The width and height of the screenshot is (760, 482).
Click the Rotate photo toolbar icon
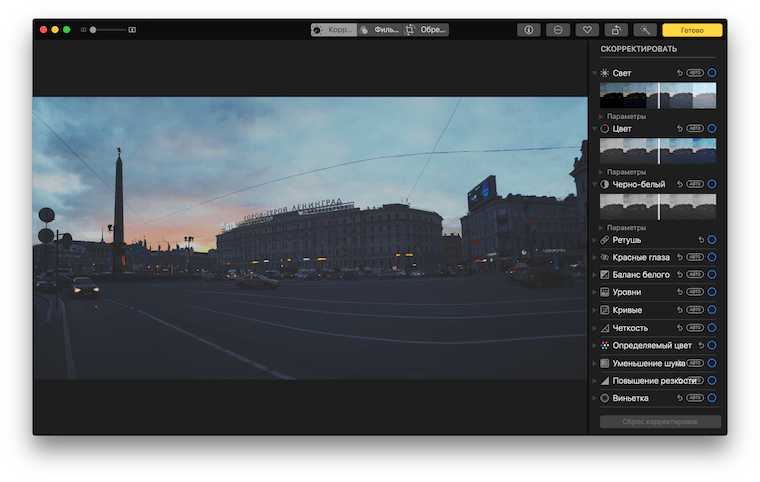tap(617, 30)
